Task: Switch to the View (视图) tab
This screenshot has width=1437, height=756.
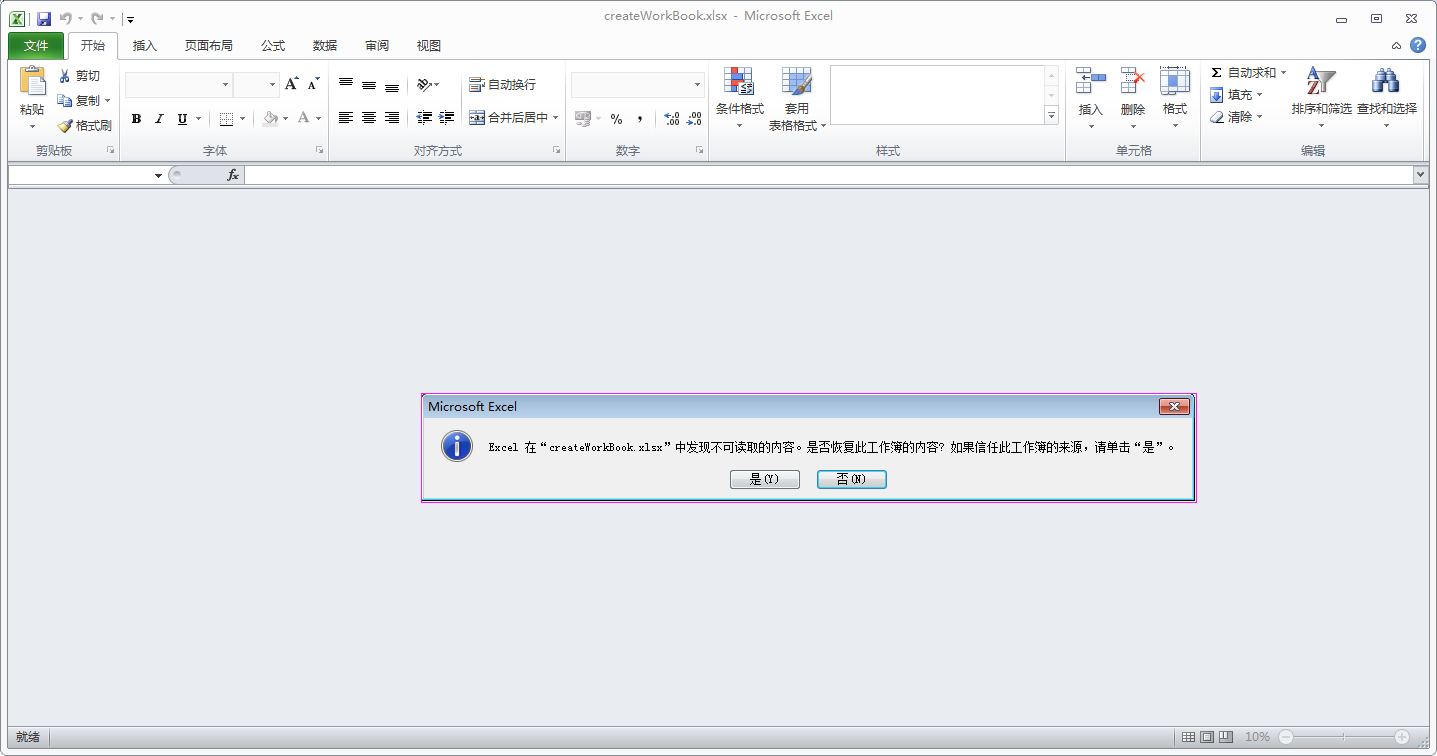Action: 429,46
